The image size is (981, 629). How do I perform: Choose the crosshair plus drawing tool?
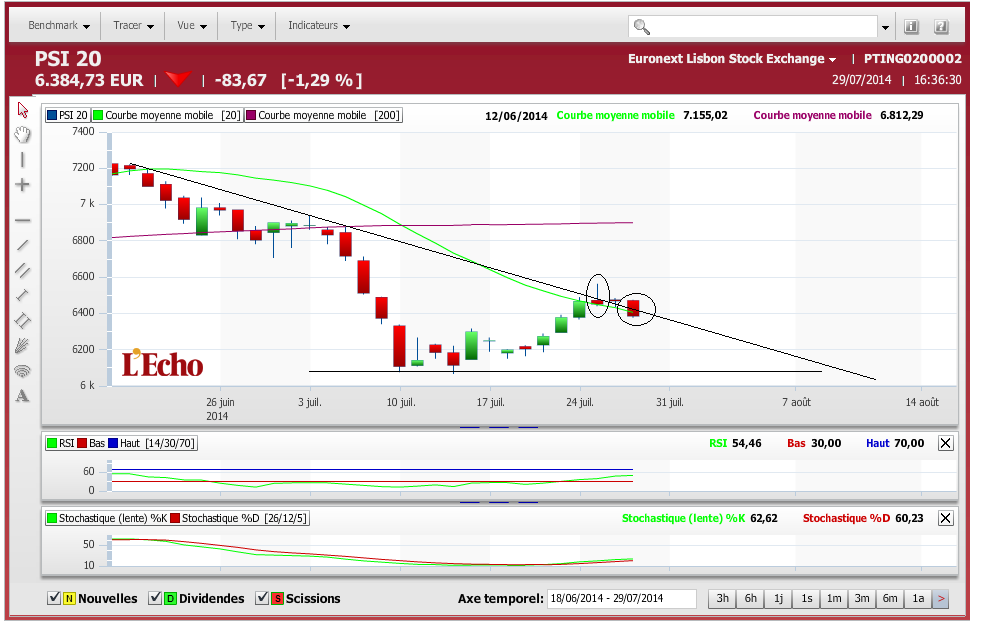click(23, 185)
